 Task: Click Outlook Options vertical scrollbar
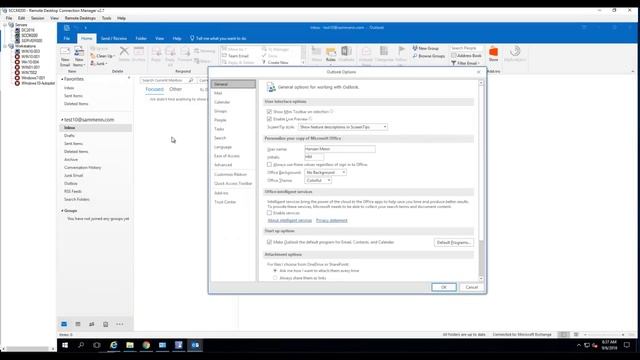coord(481,181)
